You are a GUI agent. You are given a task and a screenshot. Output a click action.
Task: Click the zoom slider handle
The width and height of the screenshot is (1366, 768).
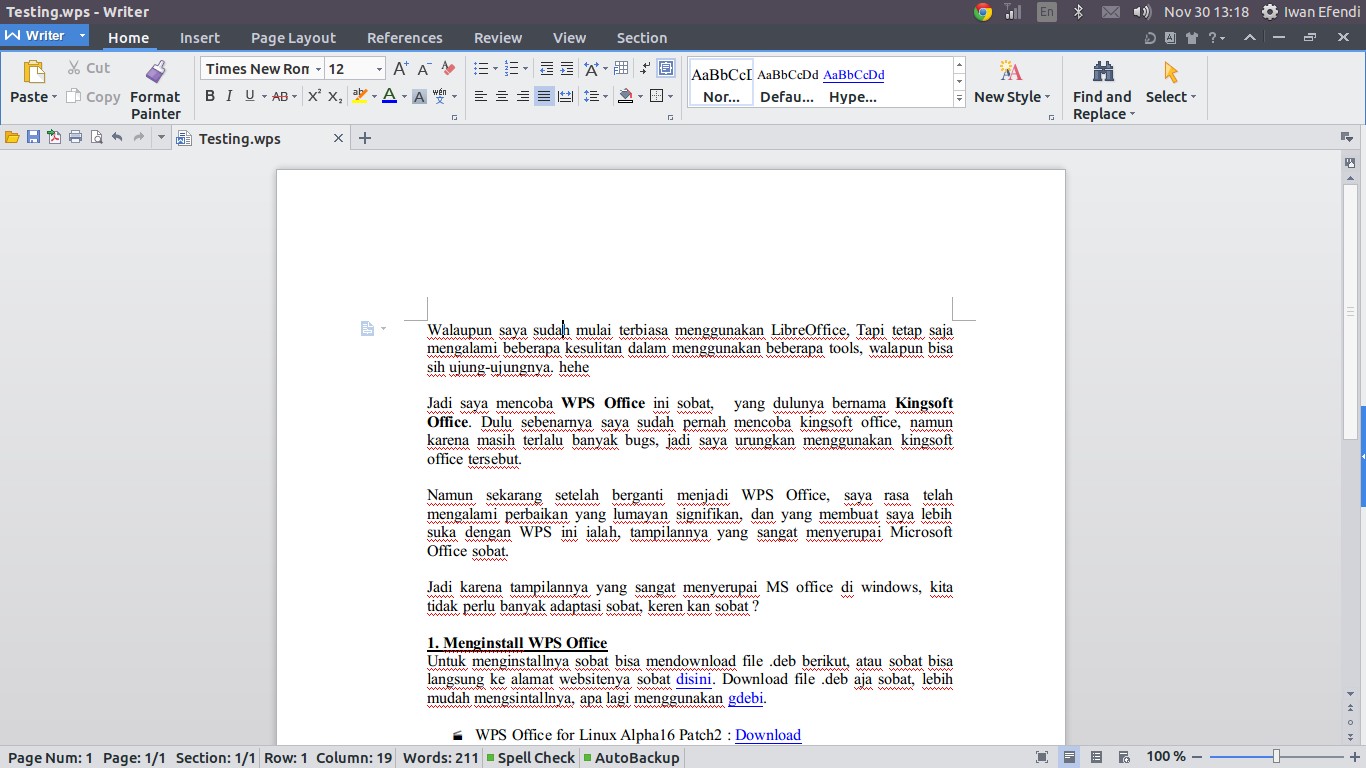pos(1276,757)
